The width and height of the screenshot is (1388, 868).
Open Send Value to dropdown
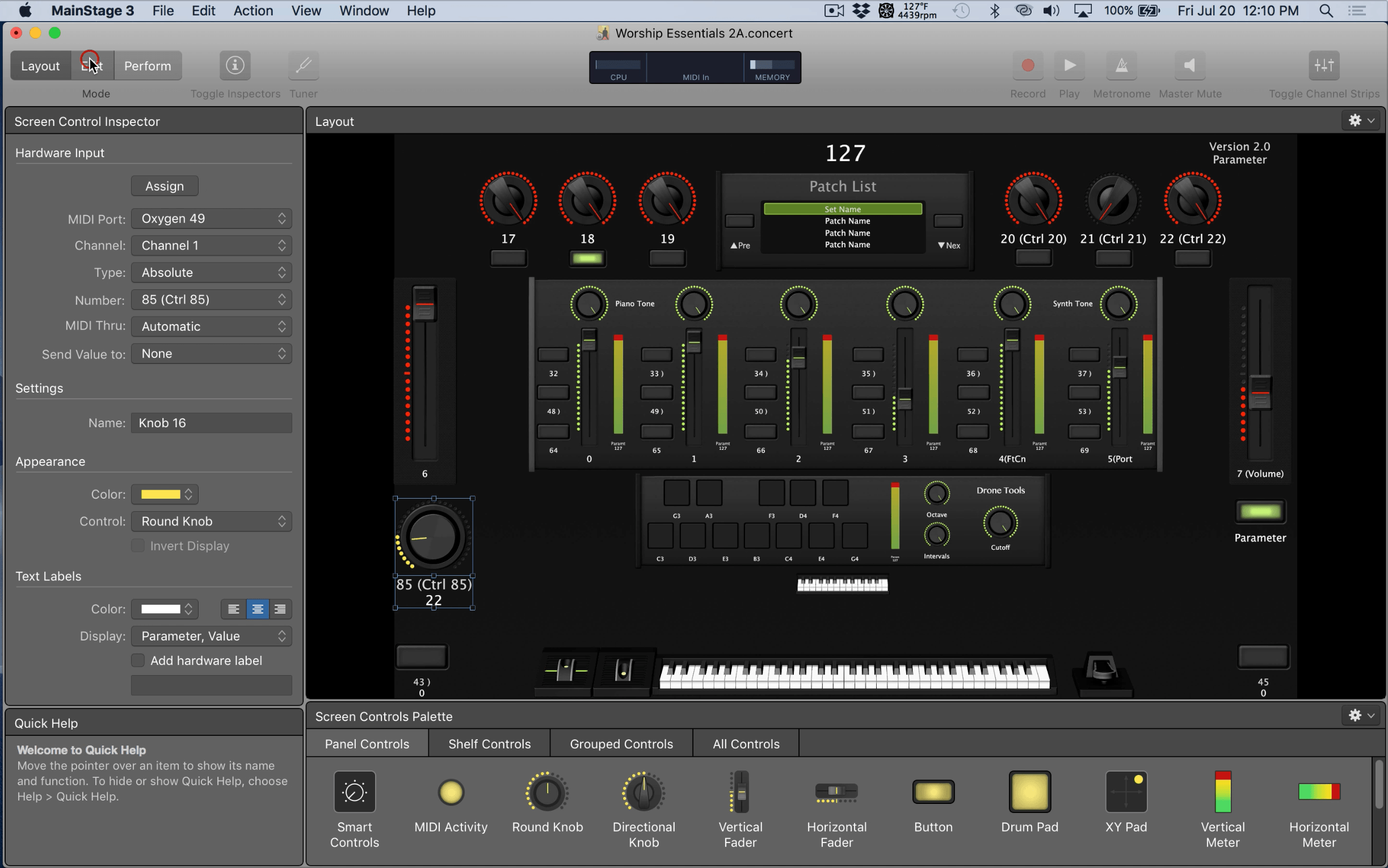coord(211,353)
